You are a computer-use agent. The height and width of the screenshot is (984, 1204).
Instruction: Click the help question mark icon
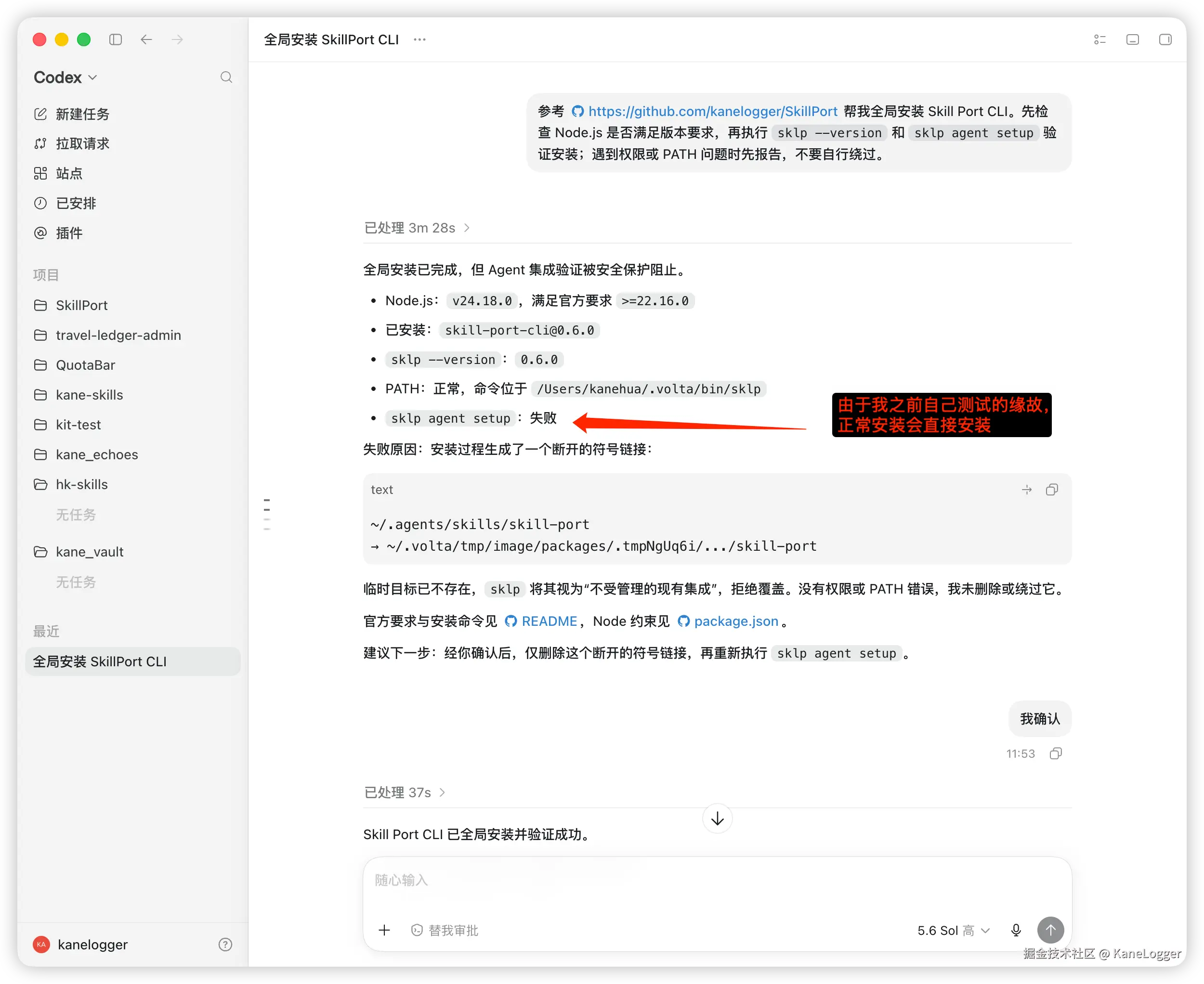point(225,945)
